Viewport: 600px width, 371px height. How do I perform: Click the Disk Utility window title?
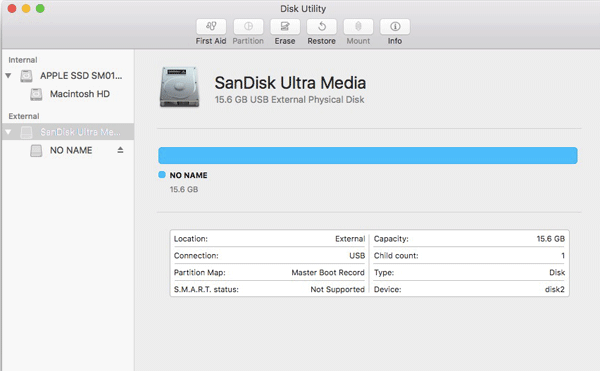pyautogui.click(x=303, y=9)
